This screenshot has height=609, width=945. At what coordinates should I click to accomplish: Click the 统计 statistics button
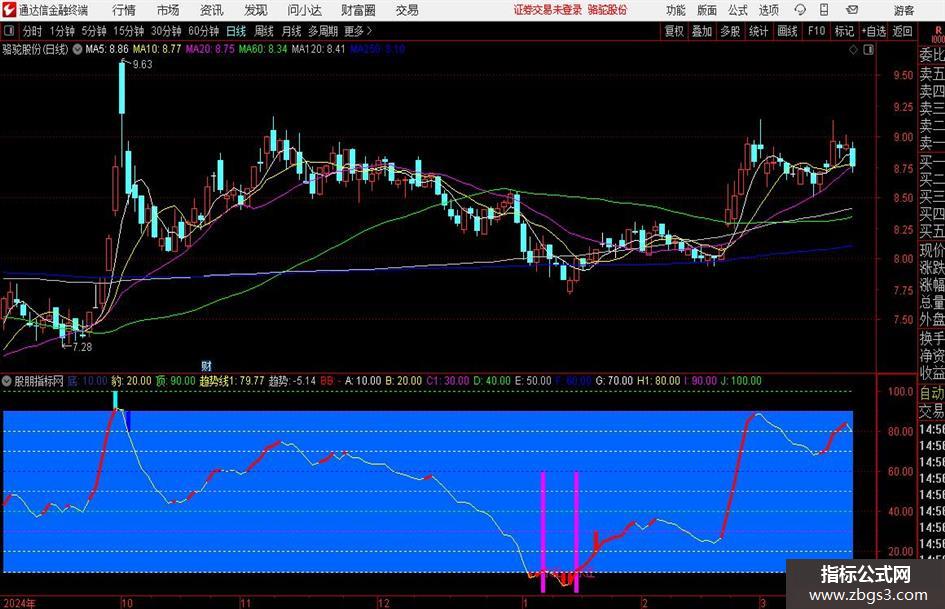pyautogui.click(x=758, y=31)
